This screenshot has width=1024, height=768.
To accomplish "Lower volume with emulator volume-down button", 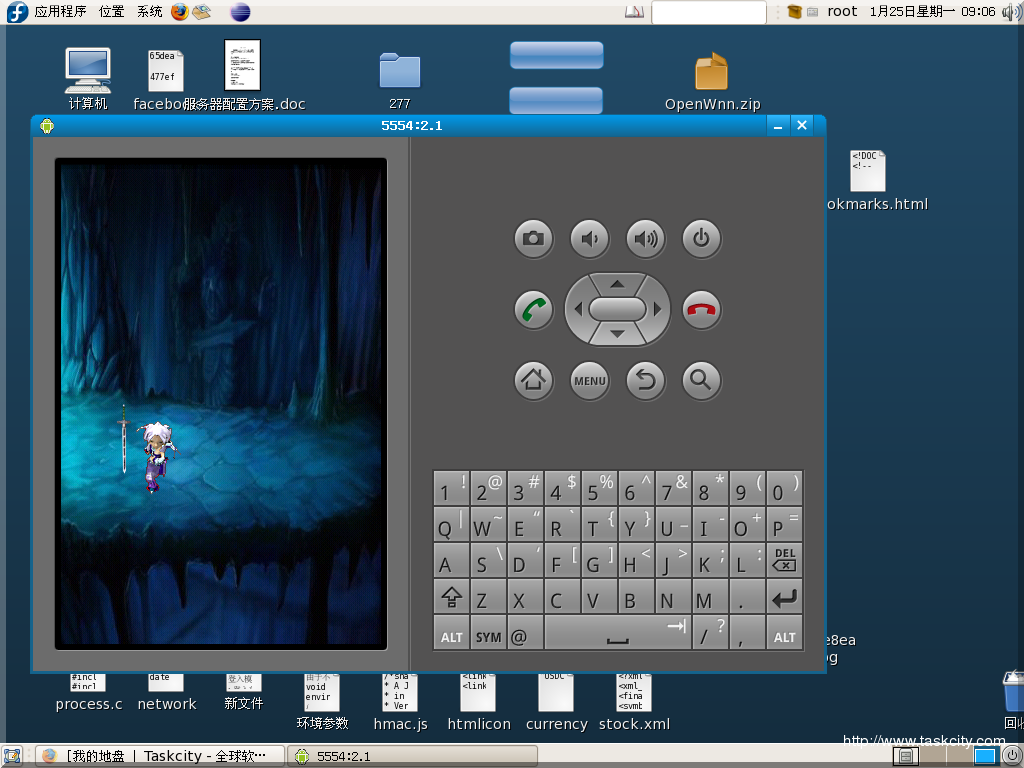I will click(590, 239).
